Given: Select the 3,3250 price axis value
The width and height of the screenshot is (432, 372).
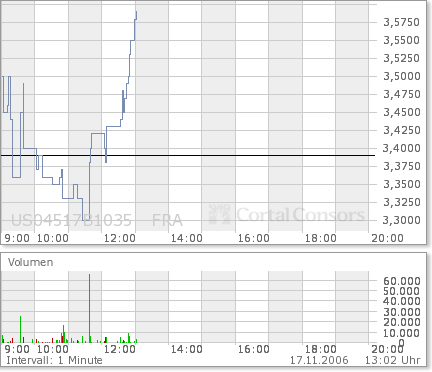Looking at the screenshot, I should (x=401, y=202).
